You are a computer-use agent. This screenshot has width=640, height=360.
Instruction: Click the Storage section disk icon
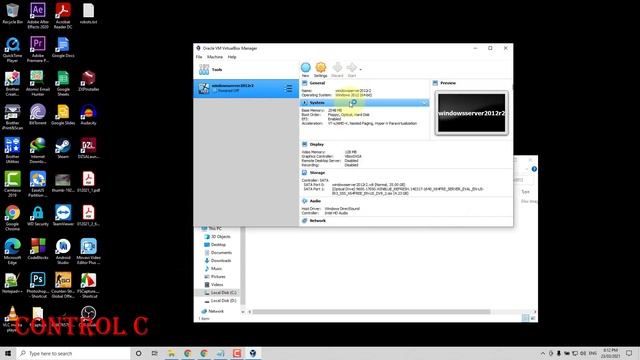point(304,173)
